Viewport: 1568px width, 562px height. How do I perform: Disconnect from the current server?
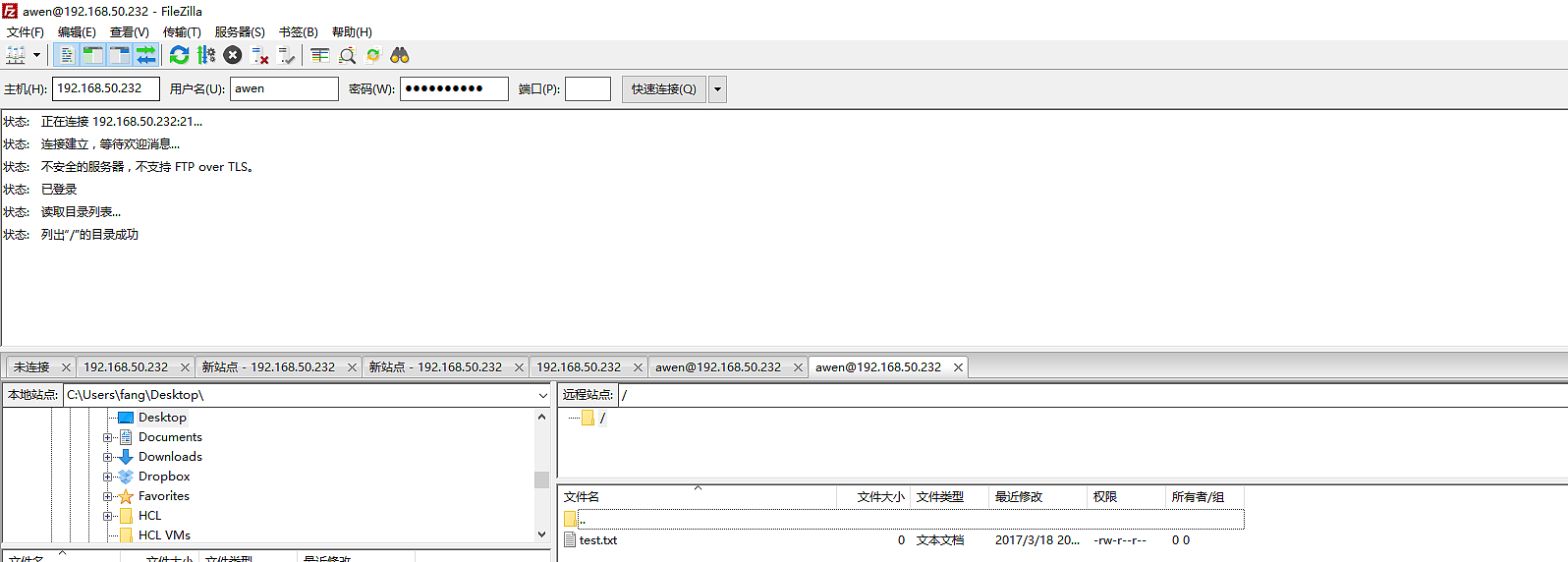click(x=259, y=55)
